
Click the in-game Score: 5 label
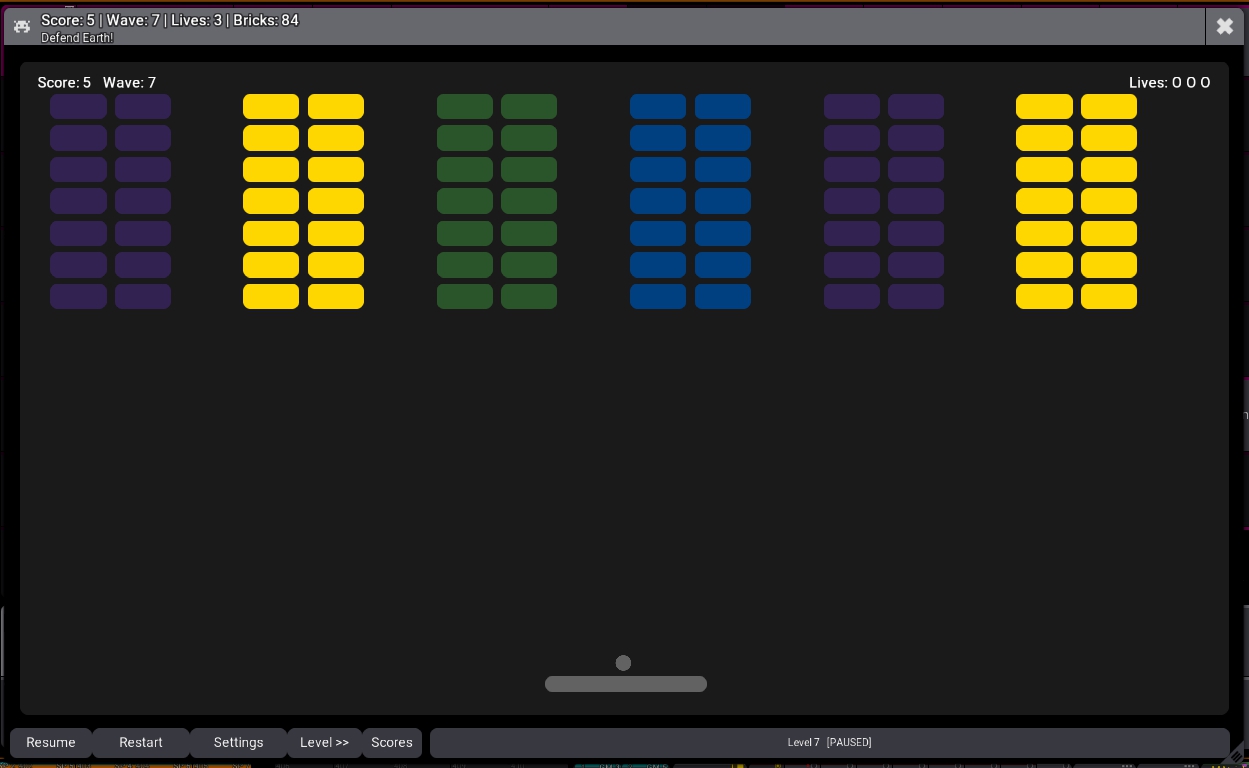tap(64, 83)
